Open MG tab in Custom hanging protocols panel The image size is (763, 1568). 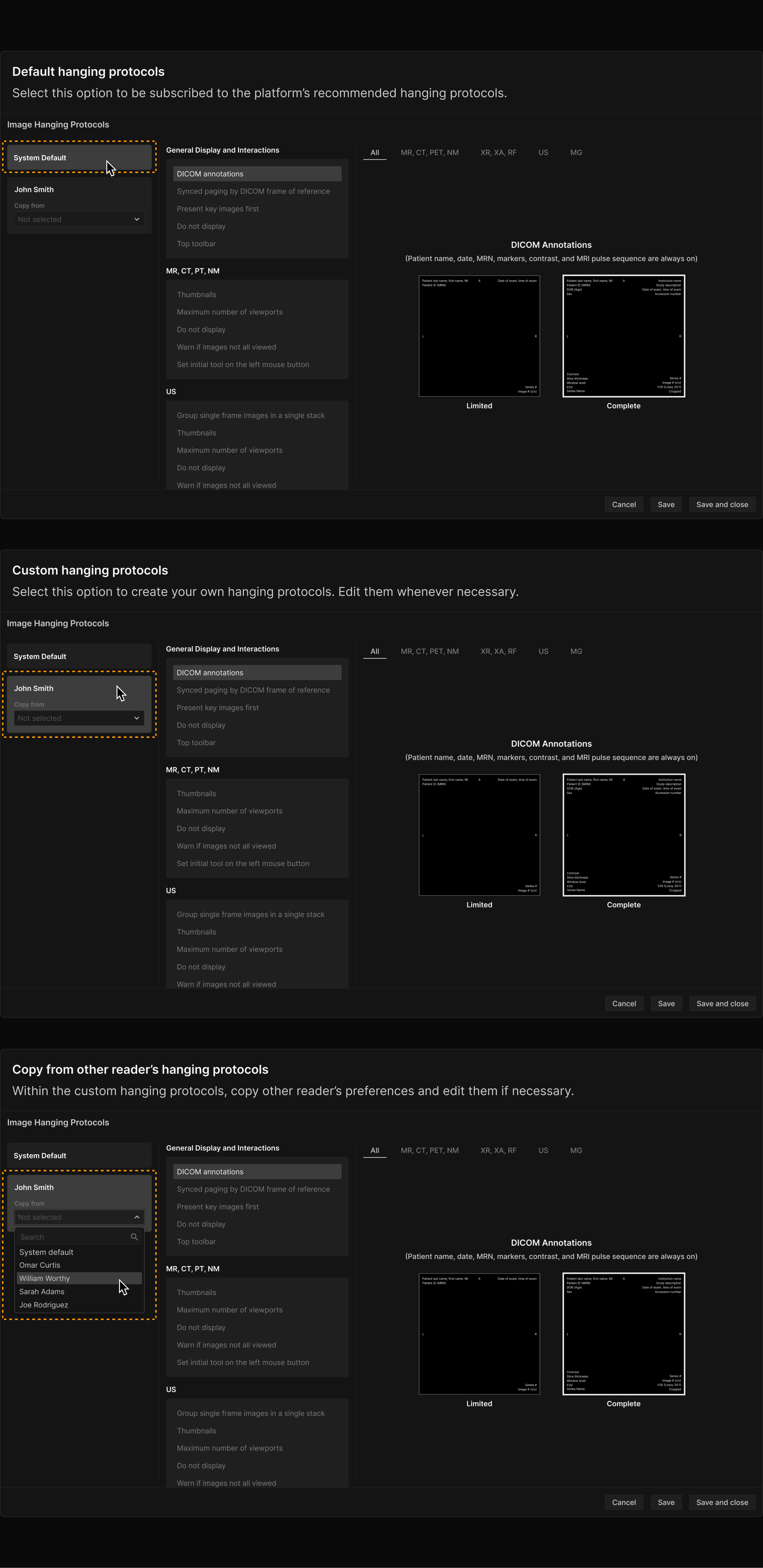point(576,651)
